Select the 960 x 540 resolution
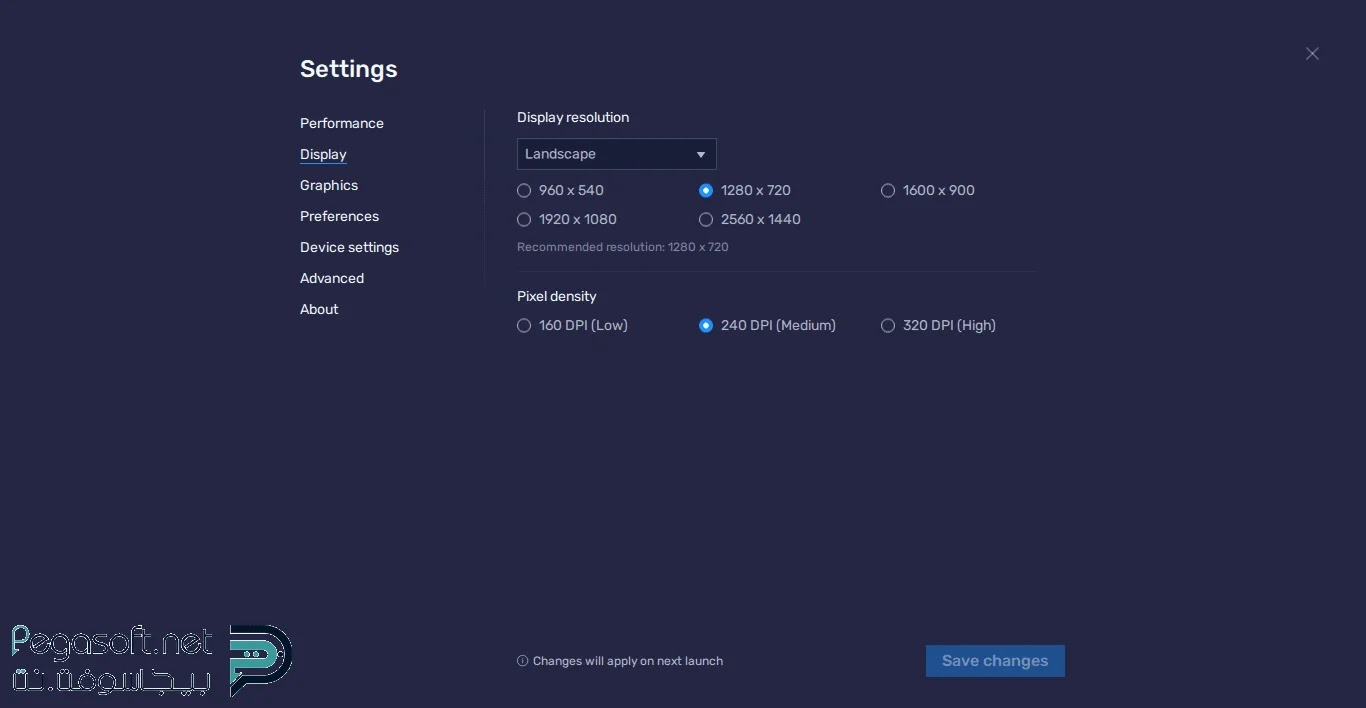 tap(524, 191)
